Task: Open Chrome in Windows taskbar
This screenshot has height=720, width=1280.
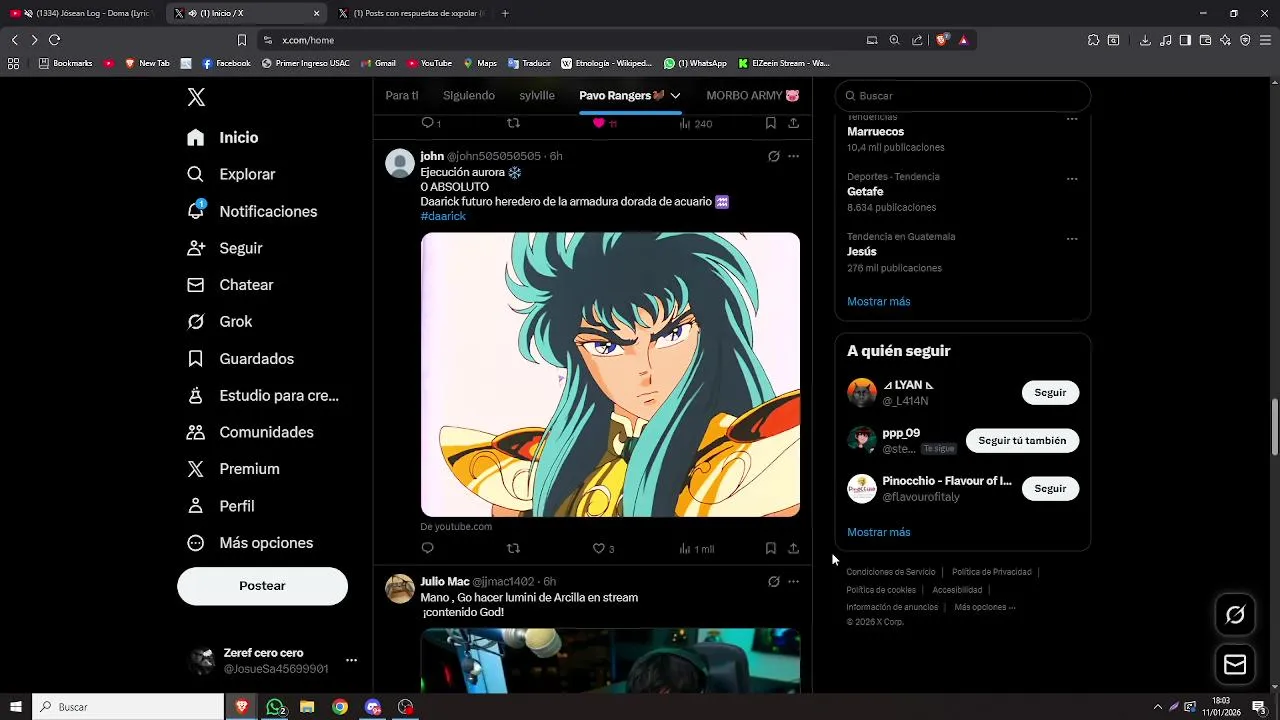Action: (340, 707)
